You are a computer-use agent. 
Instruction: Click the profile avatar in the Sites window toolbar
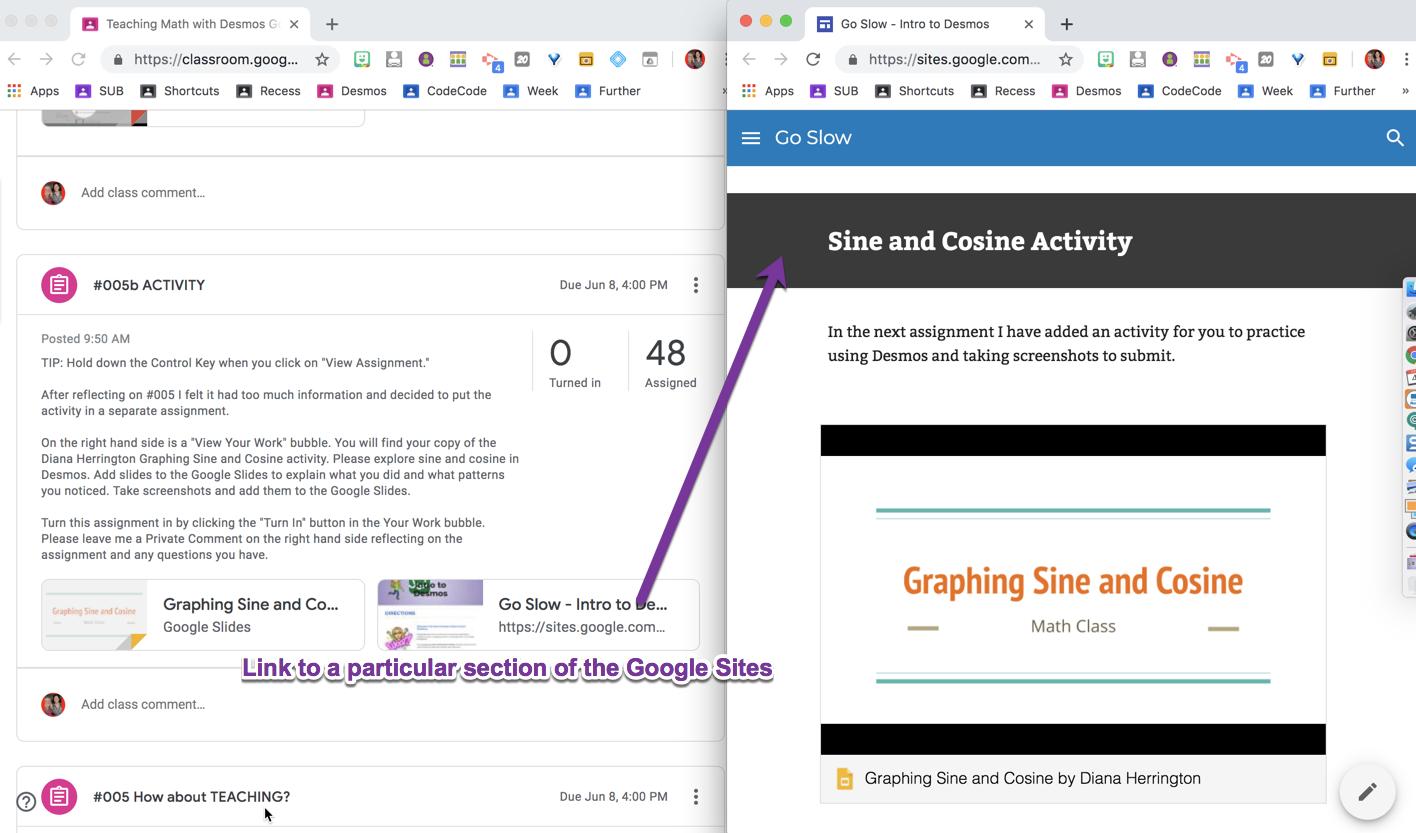click(x=1375, y=59)
